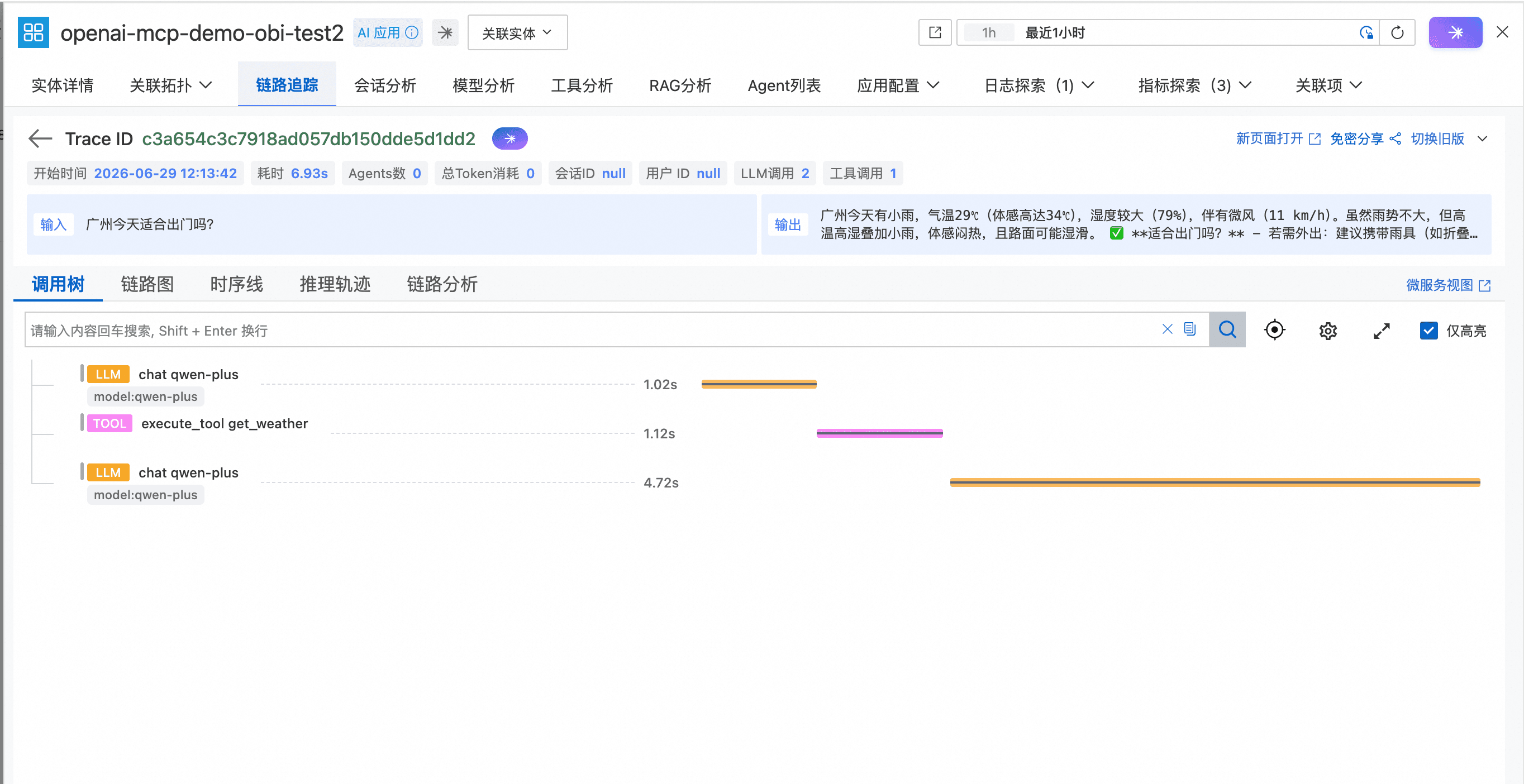This screenshot has height=784, width=1524.
Task: Click input text 广州今天适合出门吗?
Action: [149, 224]
